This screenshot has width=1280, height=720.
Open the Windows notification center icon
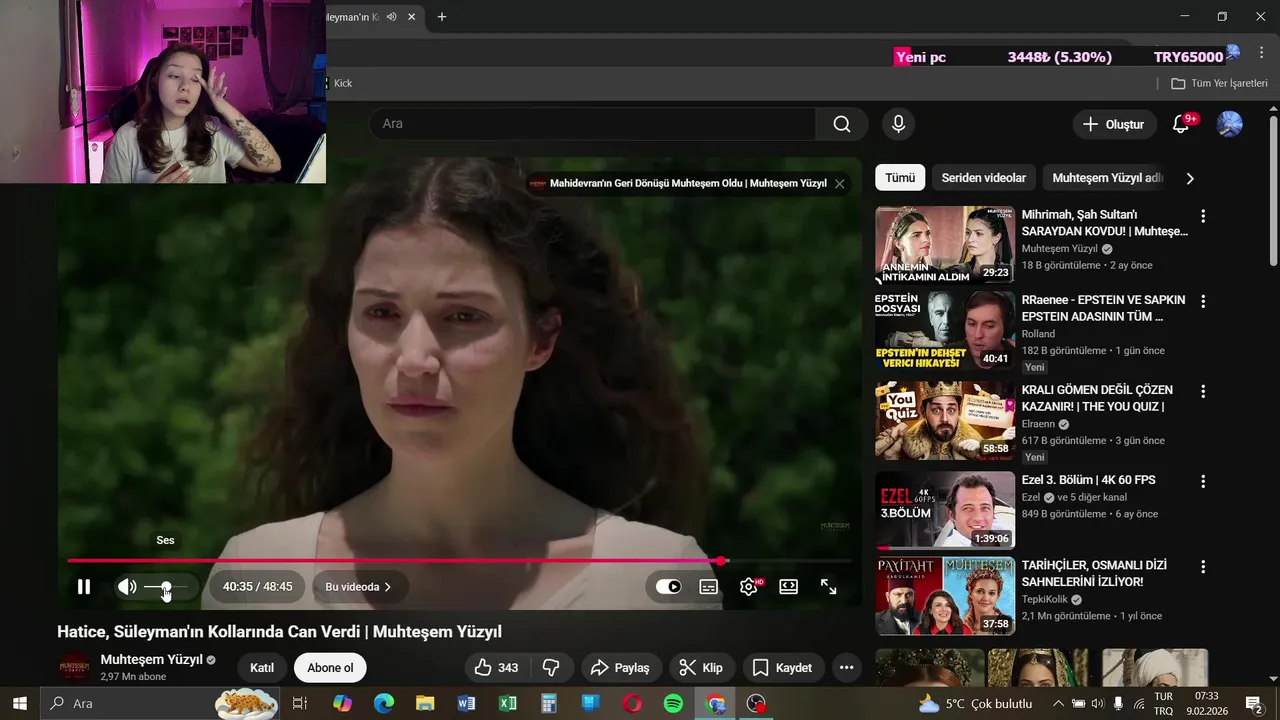[x=1254, y=704]
